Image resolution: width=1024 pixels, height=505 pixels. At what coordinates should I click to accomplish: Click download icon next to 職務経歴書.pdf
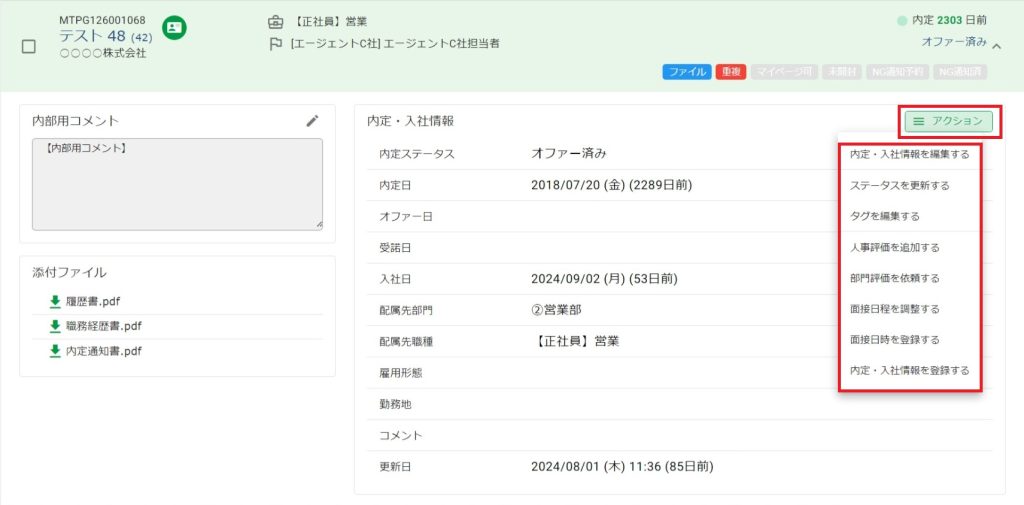click(x=55, y=326)
